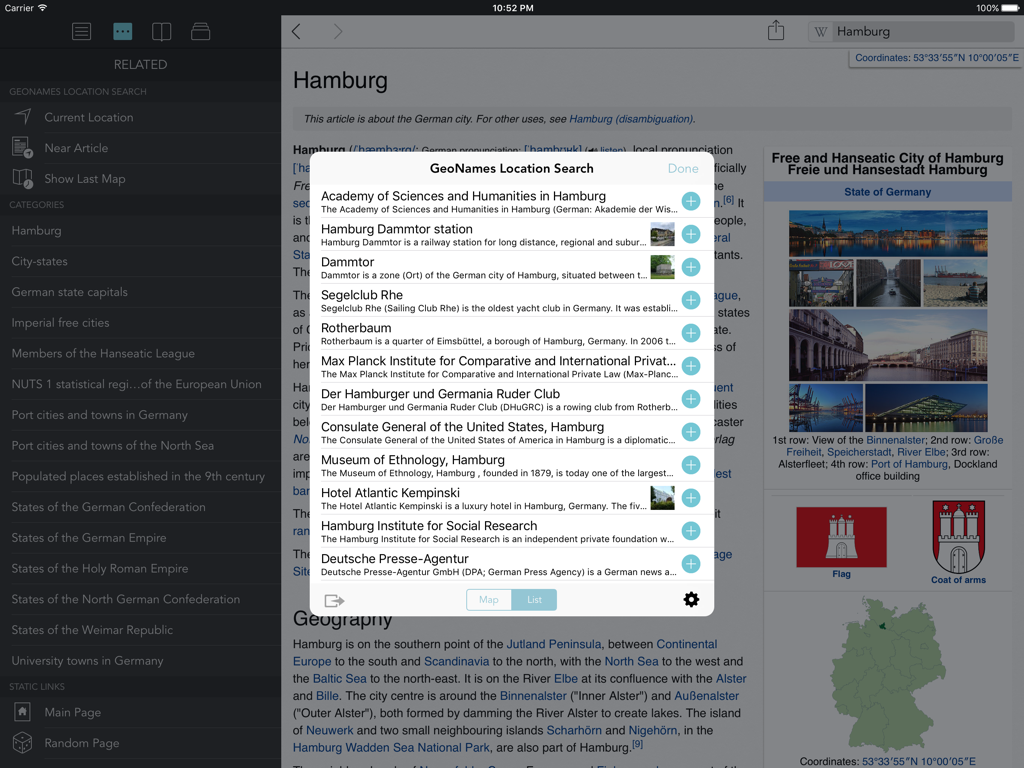Share the Hamburg article
This screenshot has height=768, width=1024.
pyautogui.click(x=775, y=31)
